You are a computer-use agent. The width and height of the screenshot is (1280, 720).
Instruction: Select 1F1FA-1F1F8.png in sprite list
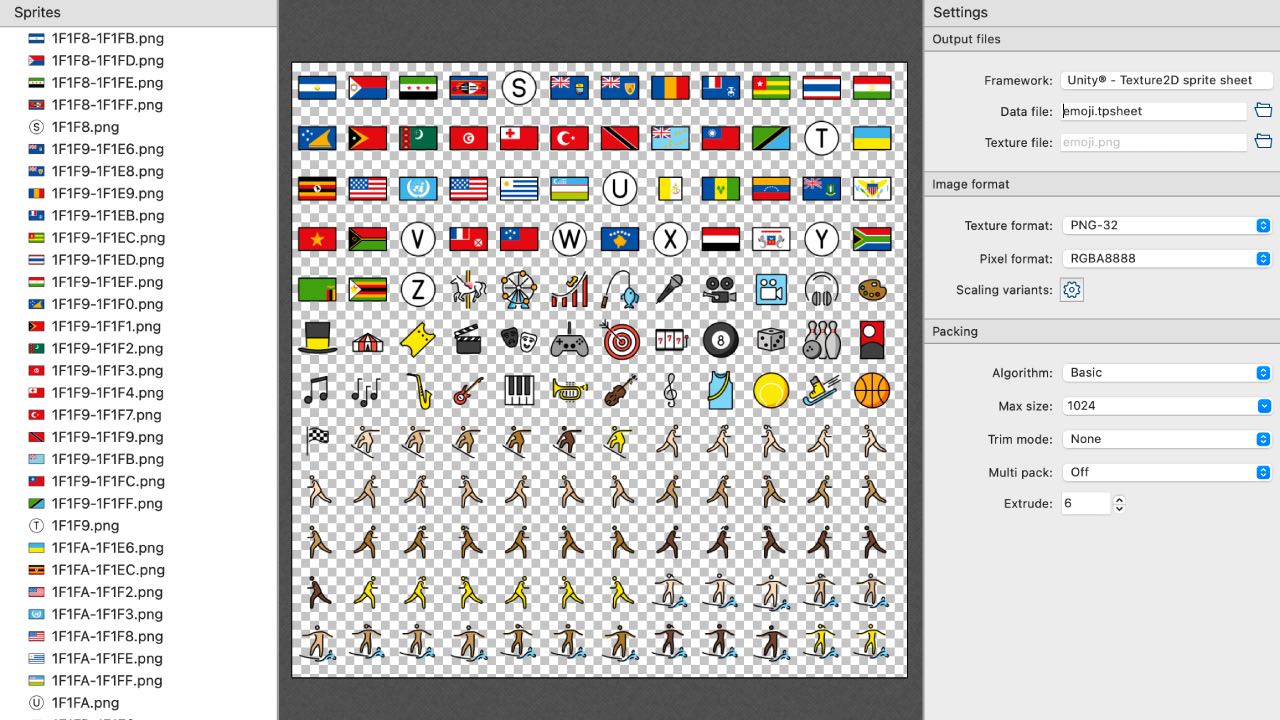pos(107,636)
